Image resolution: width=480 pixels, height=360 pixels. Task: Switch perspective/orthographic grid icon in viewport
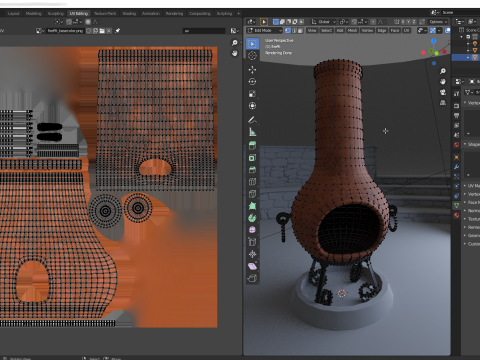point(443,103)
